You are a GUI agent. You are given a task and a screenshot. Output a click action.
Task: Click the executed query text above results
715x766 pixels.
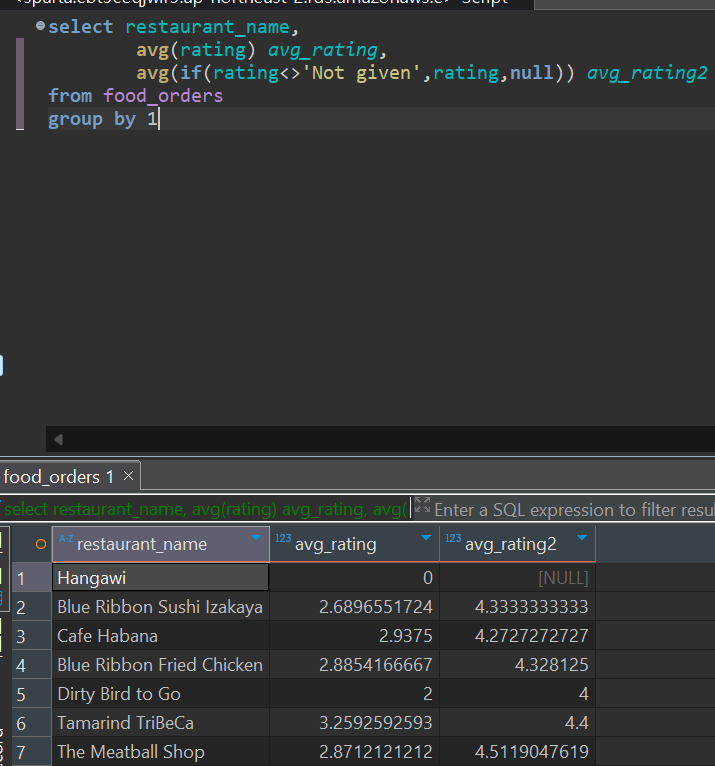click(x=205, y=509)
